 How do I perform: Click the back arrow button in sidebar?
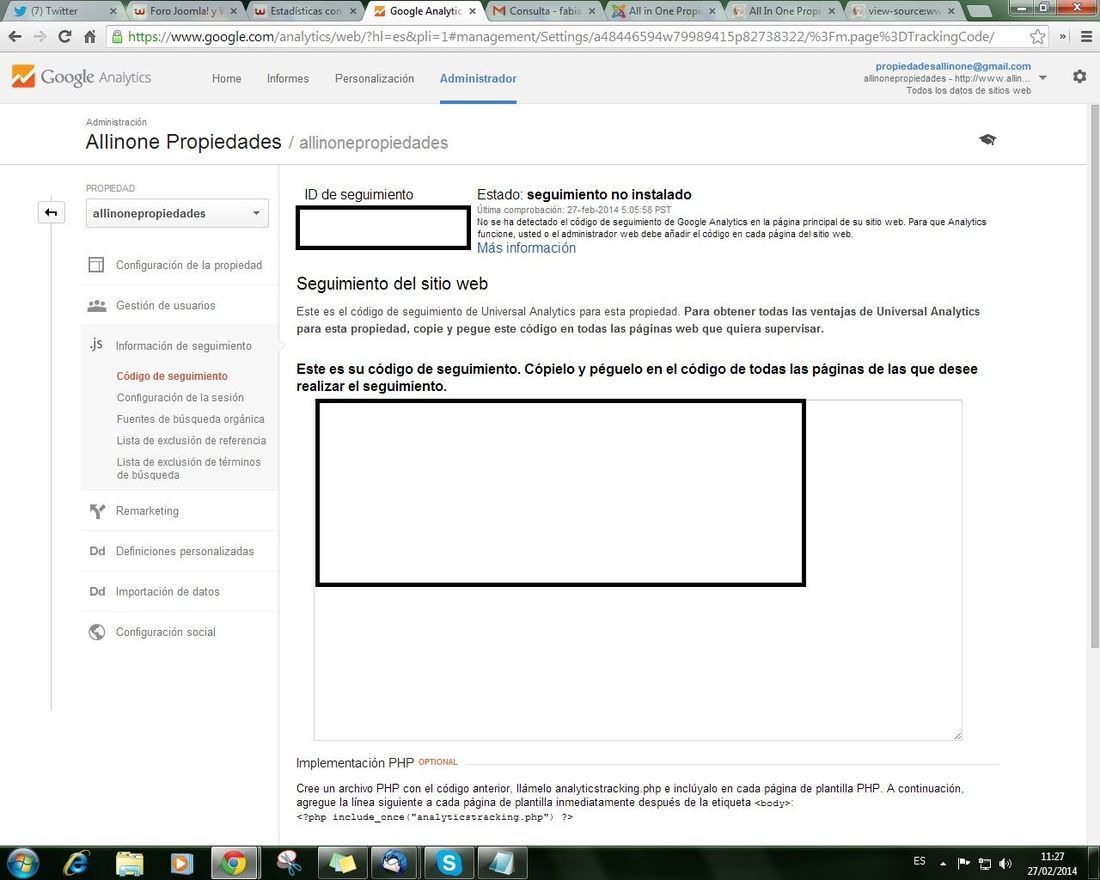click(51, 212)
